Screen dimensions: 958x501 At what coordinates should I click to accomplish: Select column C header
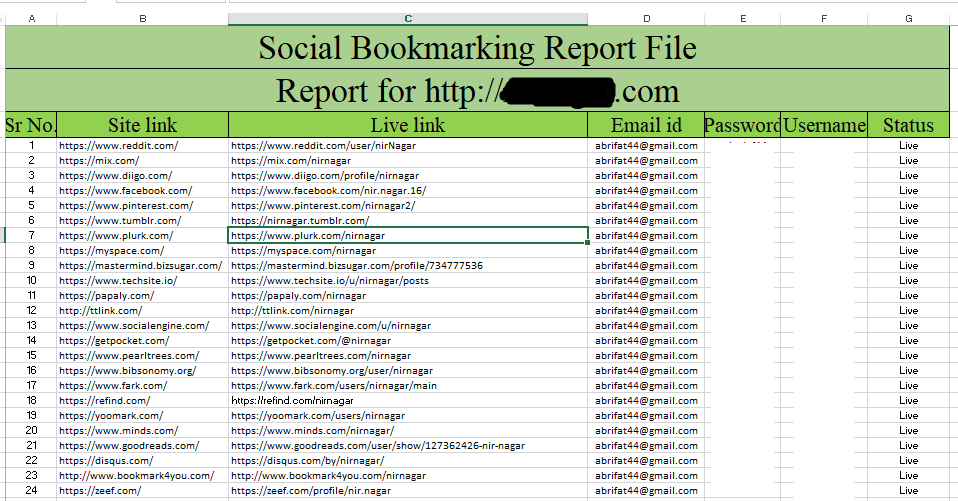[408, 19]
